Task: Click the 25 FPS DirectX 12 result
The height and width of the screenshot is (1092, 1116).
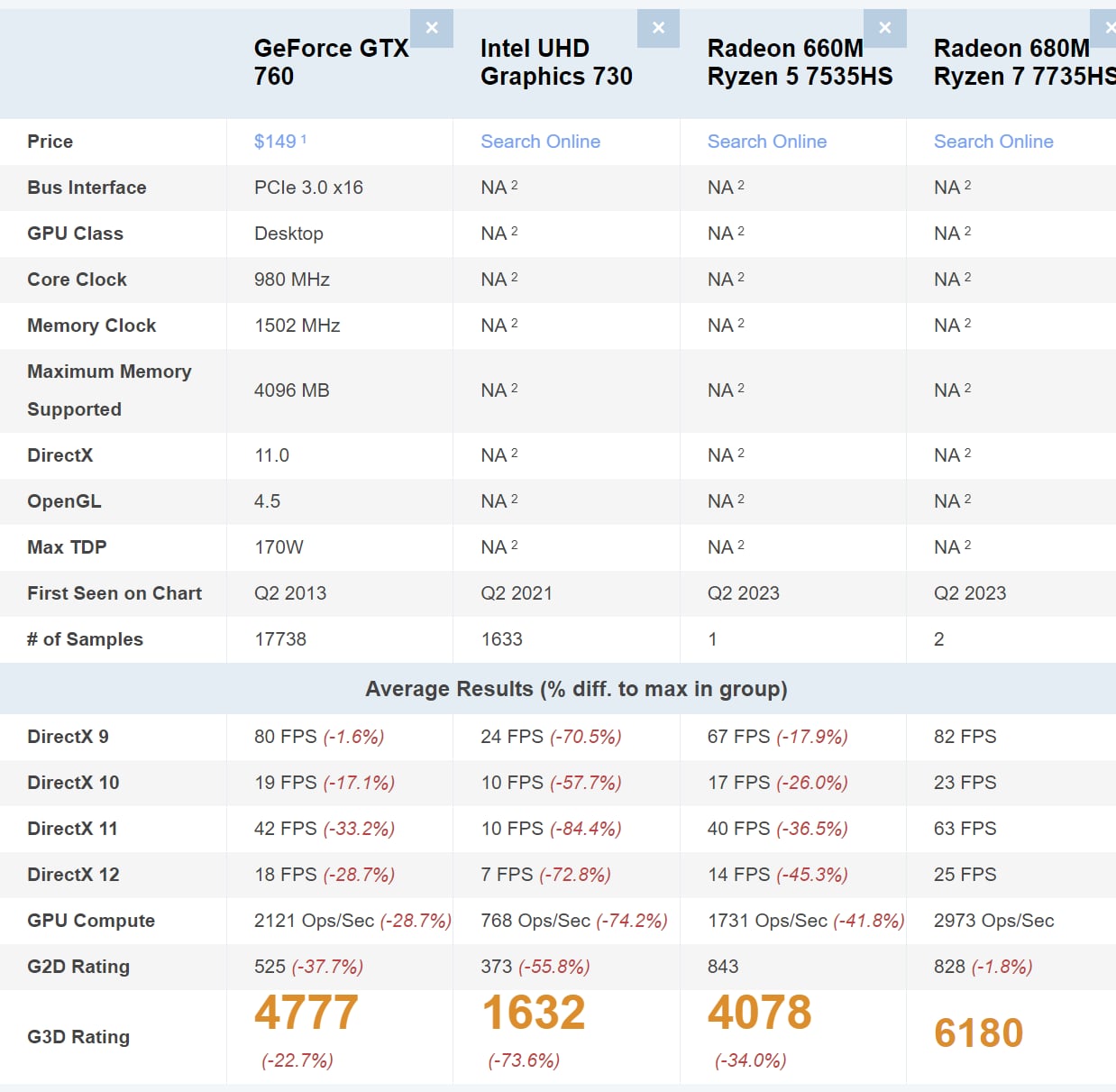Action: pos(965,875)
